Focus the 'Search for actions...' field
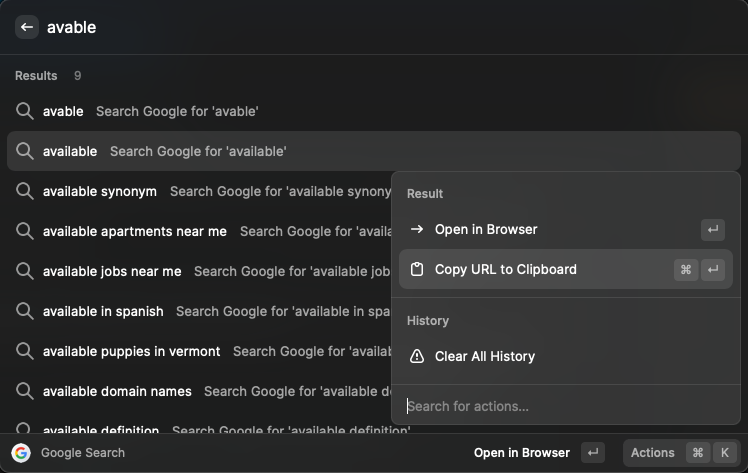The width and height of the screenshot is (748, 473). (566, 406)
